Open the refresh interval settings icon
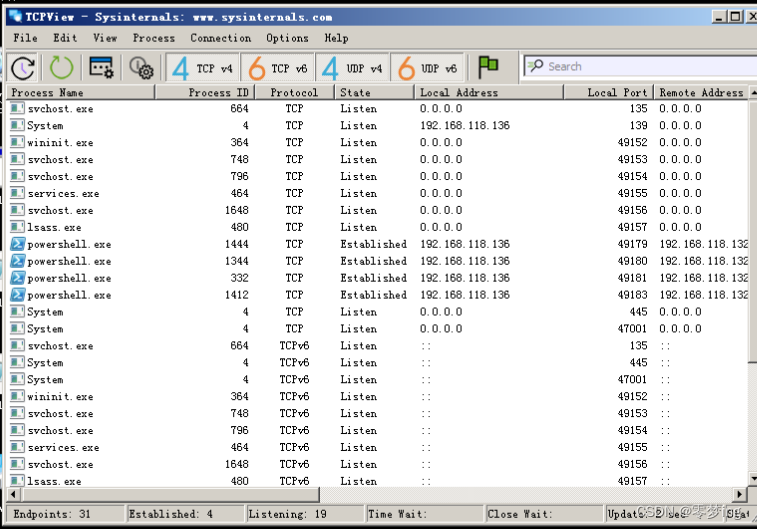 [x=141, y=68]
